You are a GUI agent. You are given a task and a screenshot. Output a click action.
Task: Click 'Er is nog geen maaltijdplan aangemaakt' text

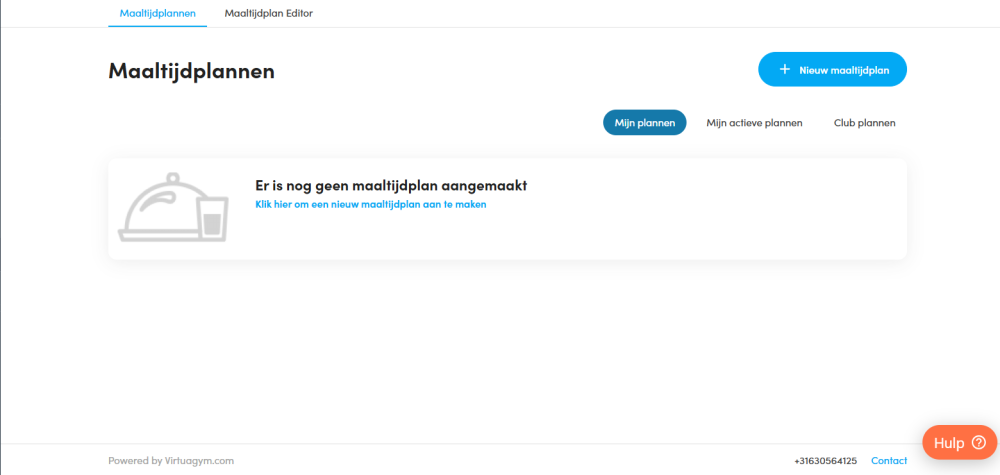click(x=391, y=186)
